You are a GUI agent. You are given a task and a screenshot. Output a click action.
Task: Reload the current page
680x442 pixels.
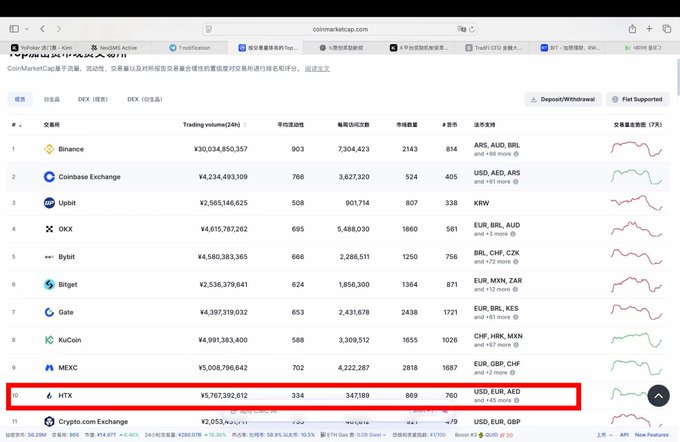tap(472, 29)
